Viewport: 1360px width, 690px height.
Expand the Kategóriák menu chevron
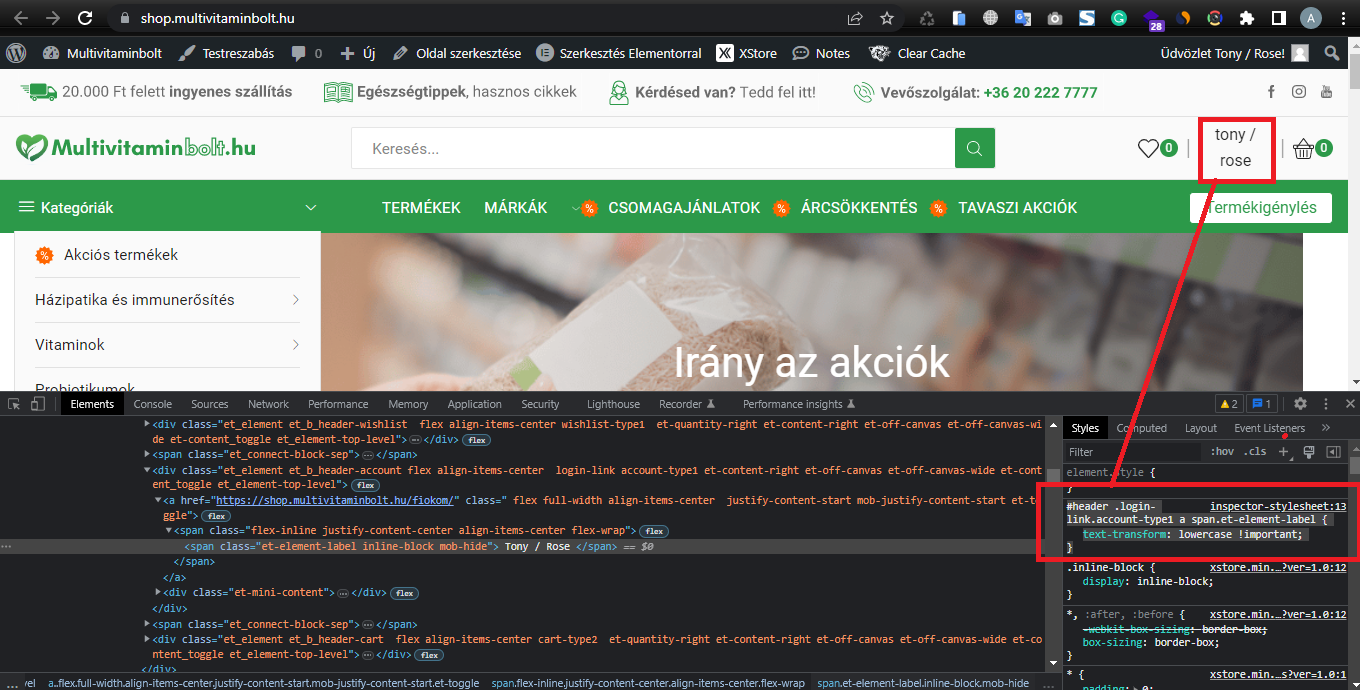click(x=311, y=208)
